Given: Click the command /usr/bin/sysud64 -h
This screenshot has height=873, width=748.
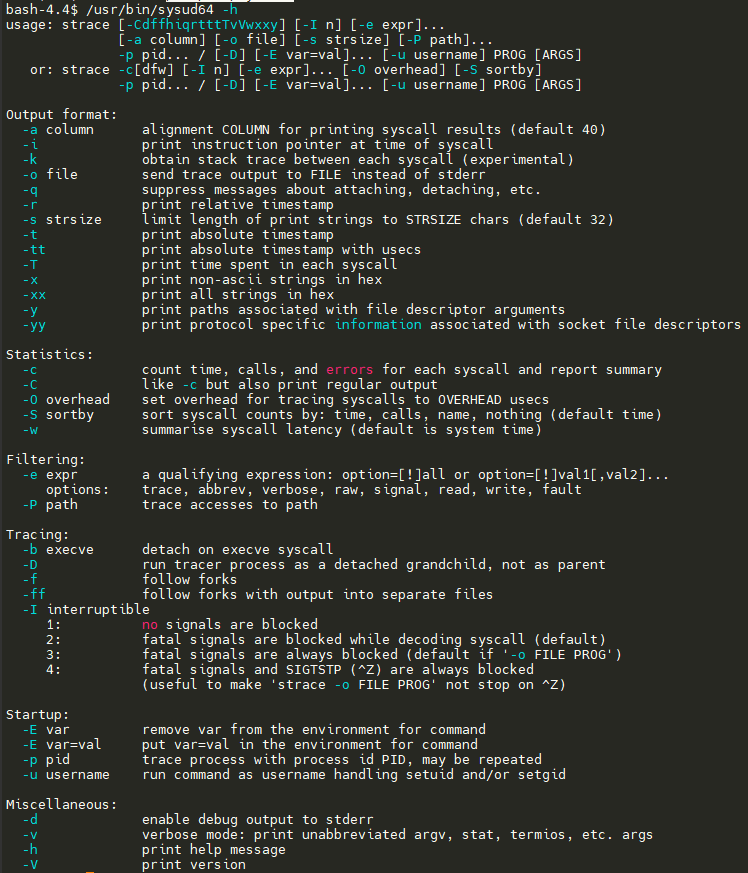Looking at the screenshot, I should (162, 10).
